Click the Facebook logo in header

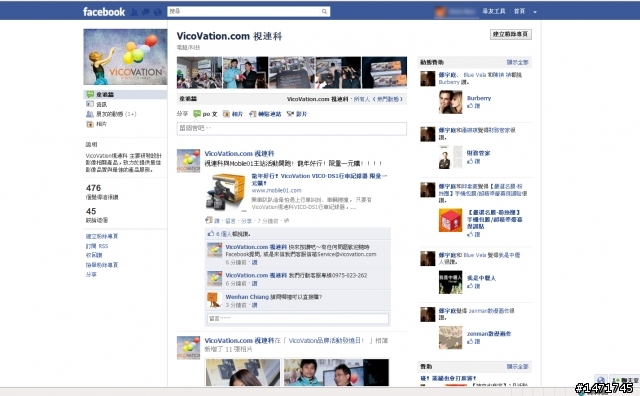pos(104,12)
